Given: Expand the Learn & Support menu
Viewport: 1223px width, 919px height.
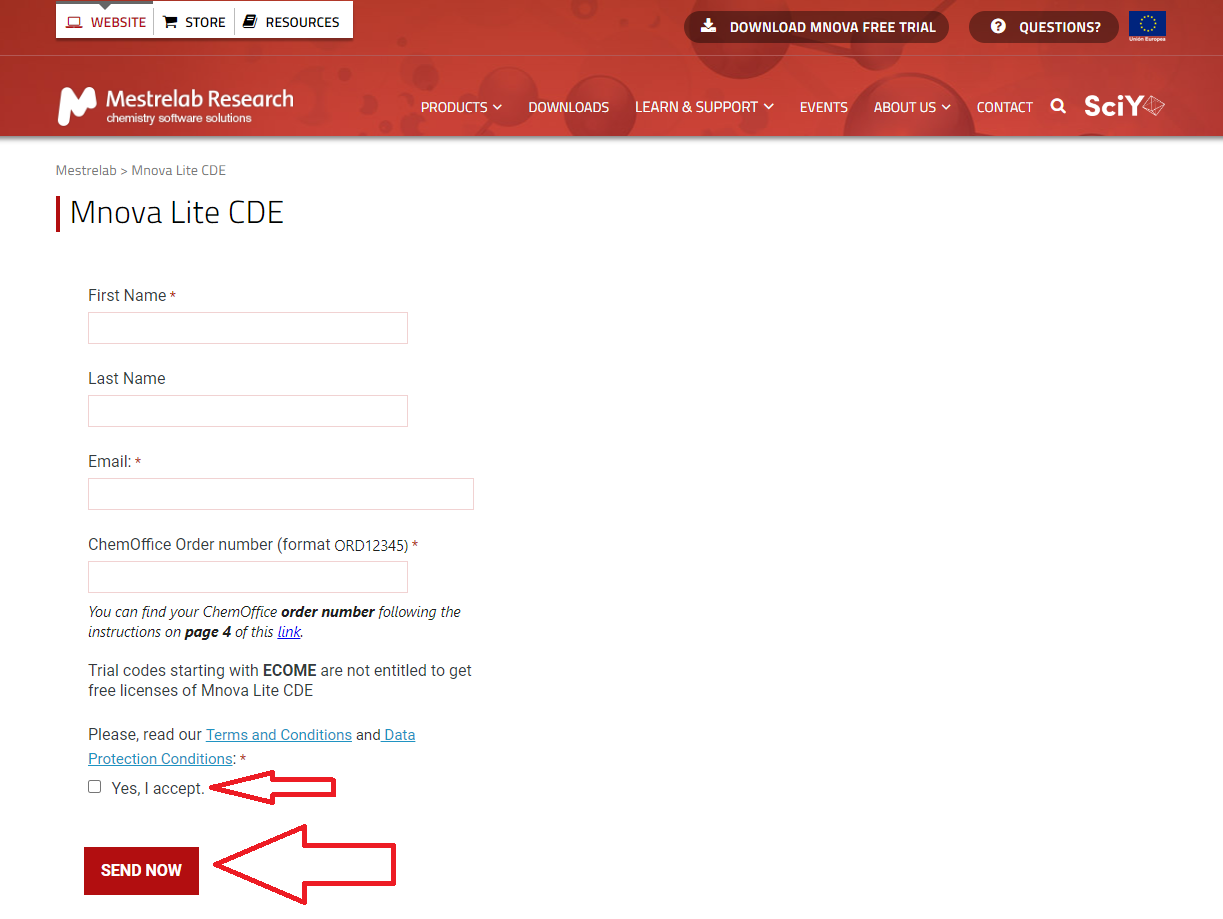Looking at the screenshot, I should click(704, 107).
